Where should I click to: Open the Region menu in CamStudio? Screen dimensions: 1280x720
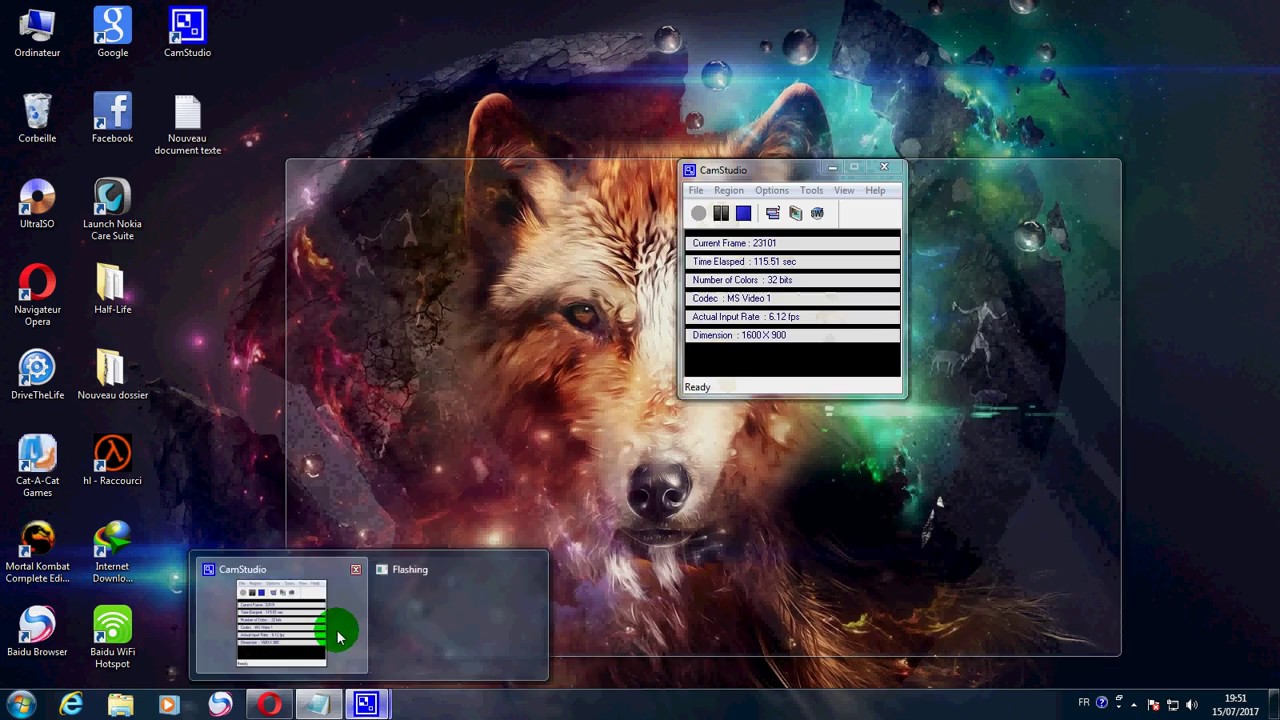coord(729,190)
